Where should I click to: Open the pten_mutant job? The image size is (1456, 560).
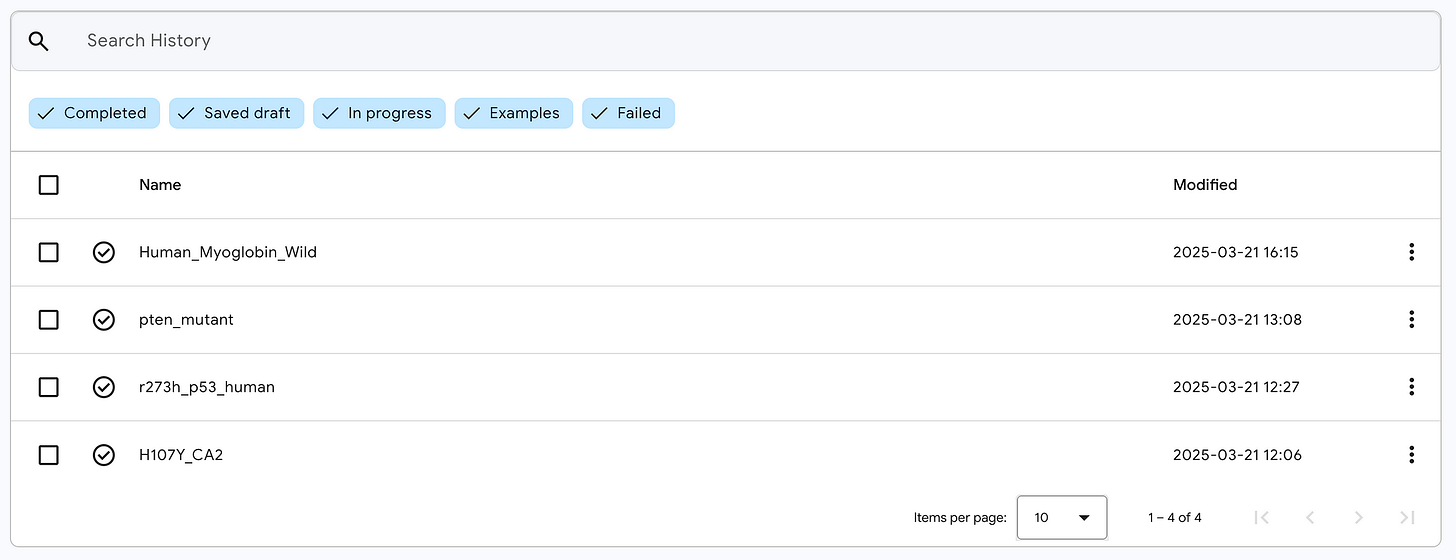[186, 320]
